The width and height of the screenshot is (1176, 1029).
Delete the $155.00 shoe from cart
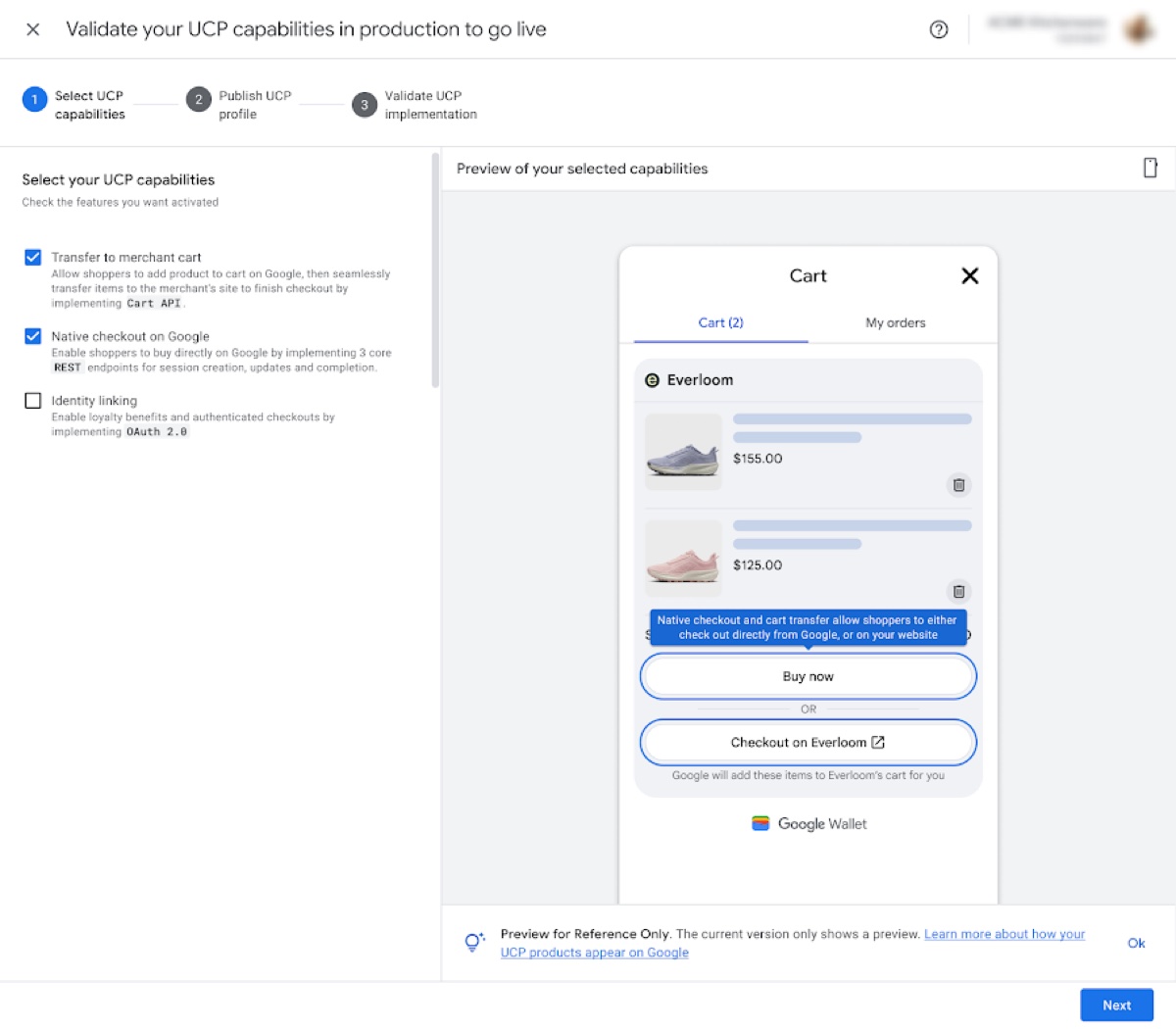click(x=958, y=485)
